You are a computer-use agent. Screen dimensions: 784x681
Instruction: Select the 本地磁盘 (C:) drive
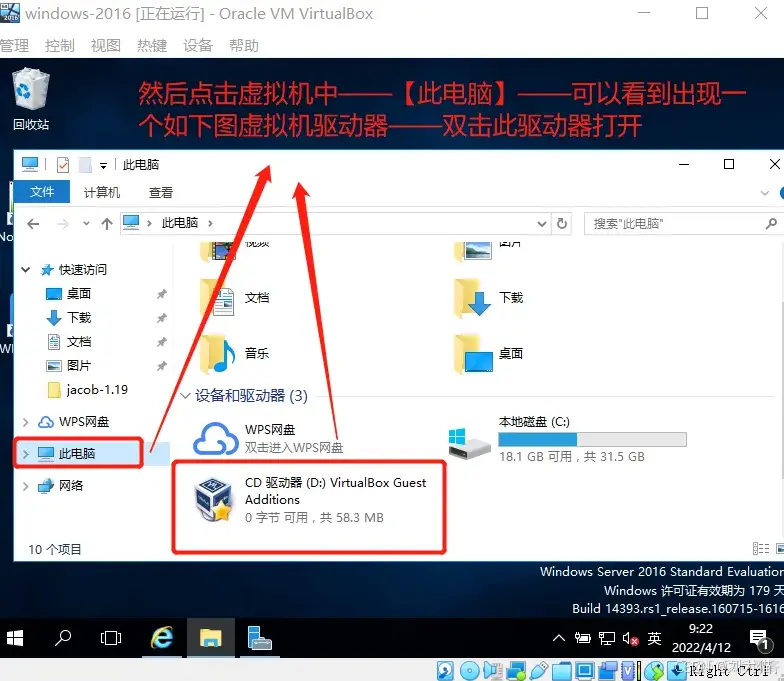click(x=568, y=438)
